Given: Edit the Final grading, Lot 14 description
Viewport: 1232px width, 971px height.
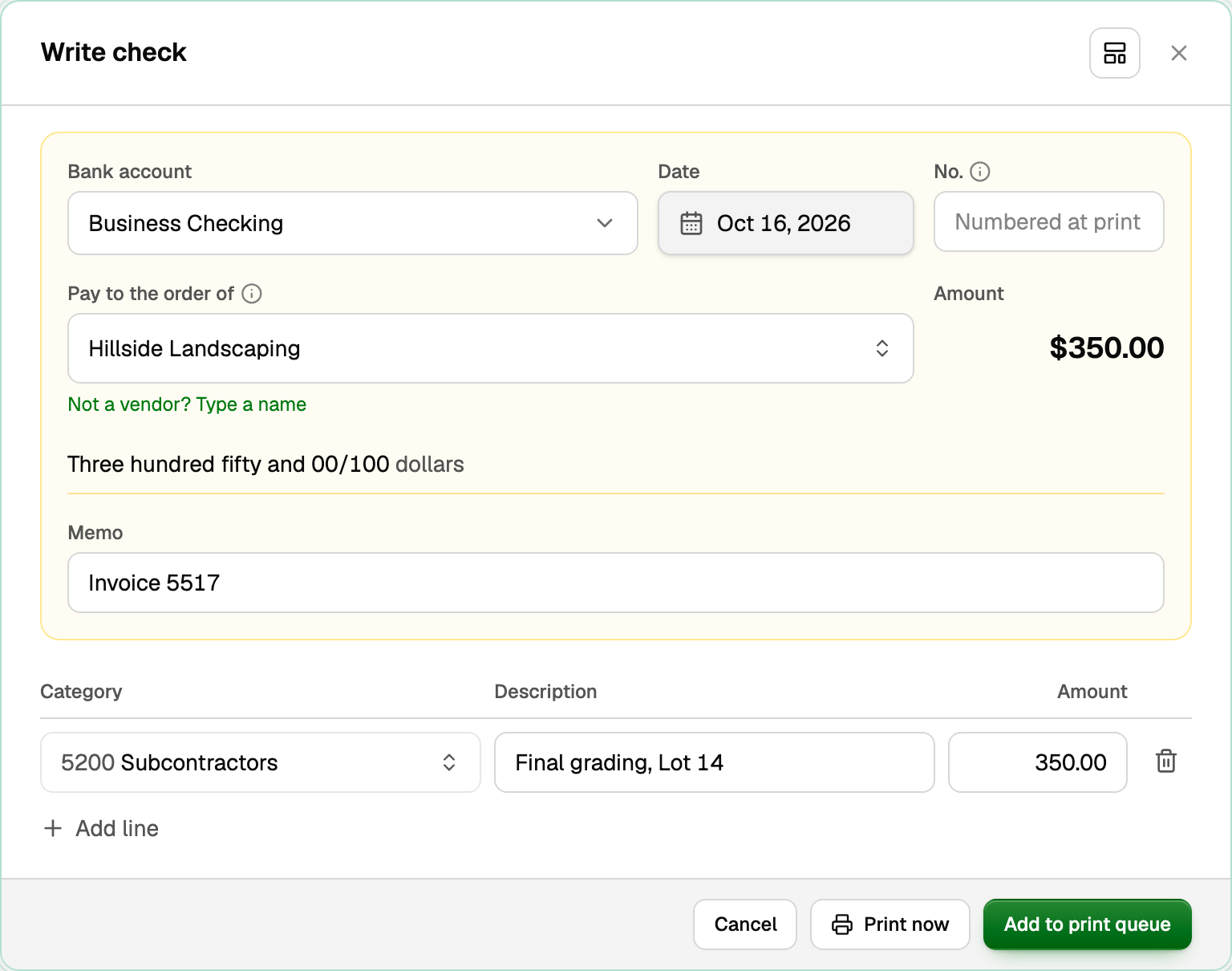Looking at the screenshot, I should coord(715,762).
